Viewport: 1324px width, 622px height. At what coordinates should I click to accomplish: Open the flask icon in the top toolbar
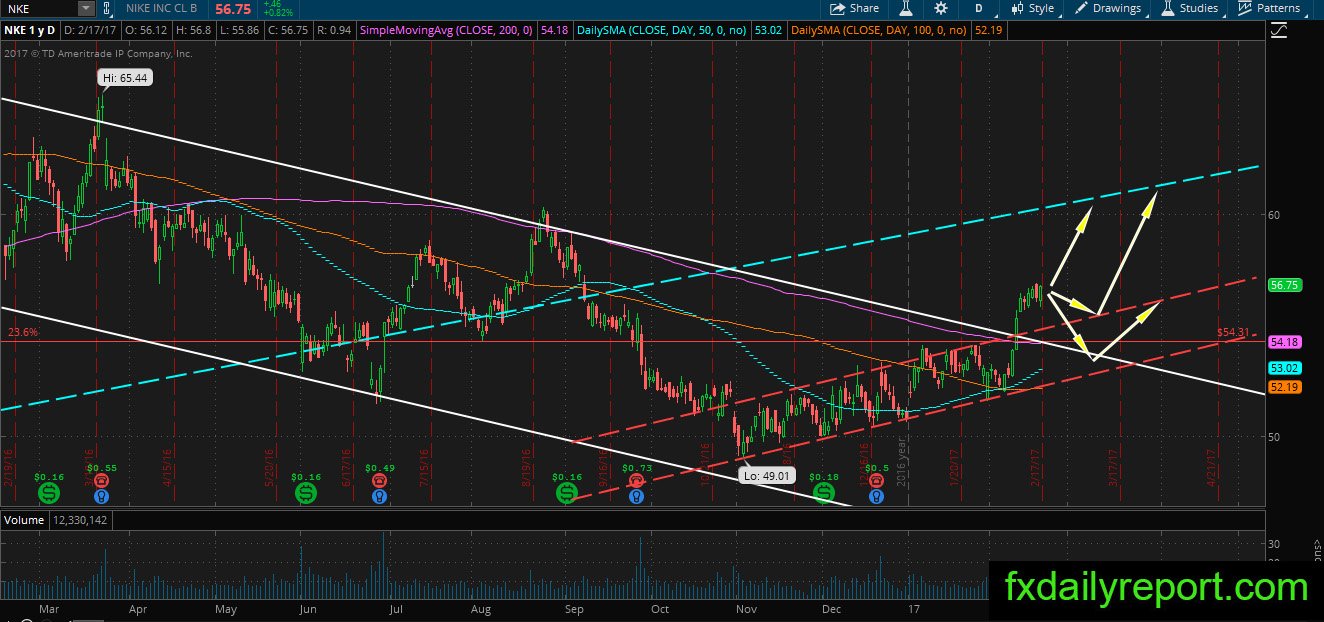907,8
